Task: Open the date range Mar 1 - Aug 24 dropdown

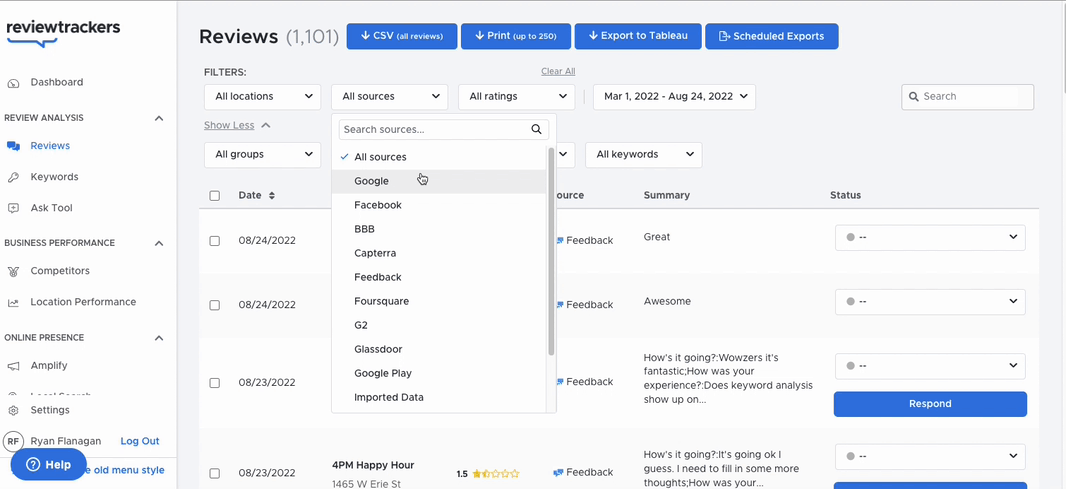Action: (674, 97)
